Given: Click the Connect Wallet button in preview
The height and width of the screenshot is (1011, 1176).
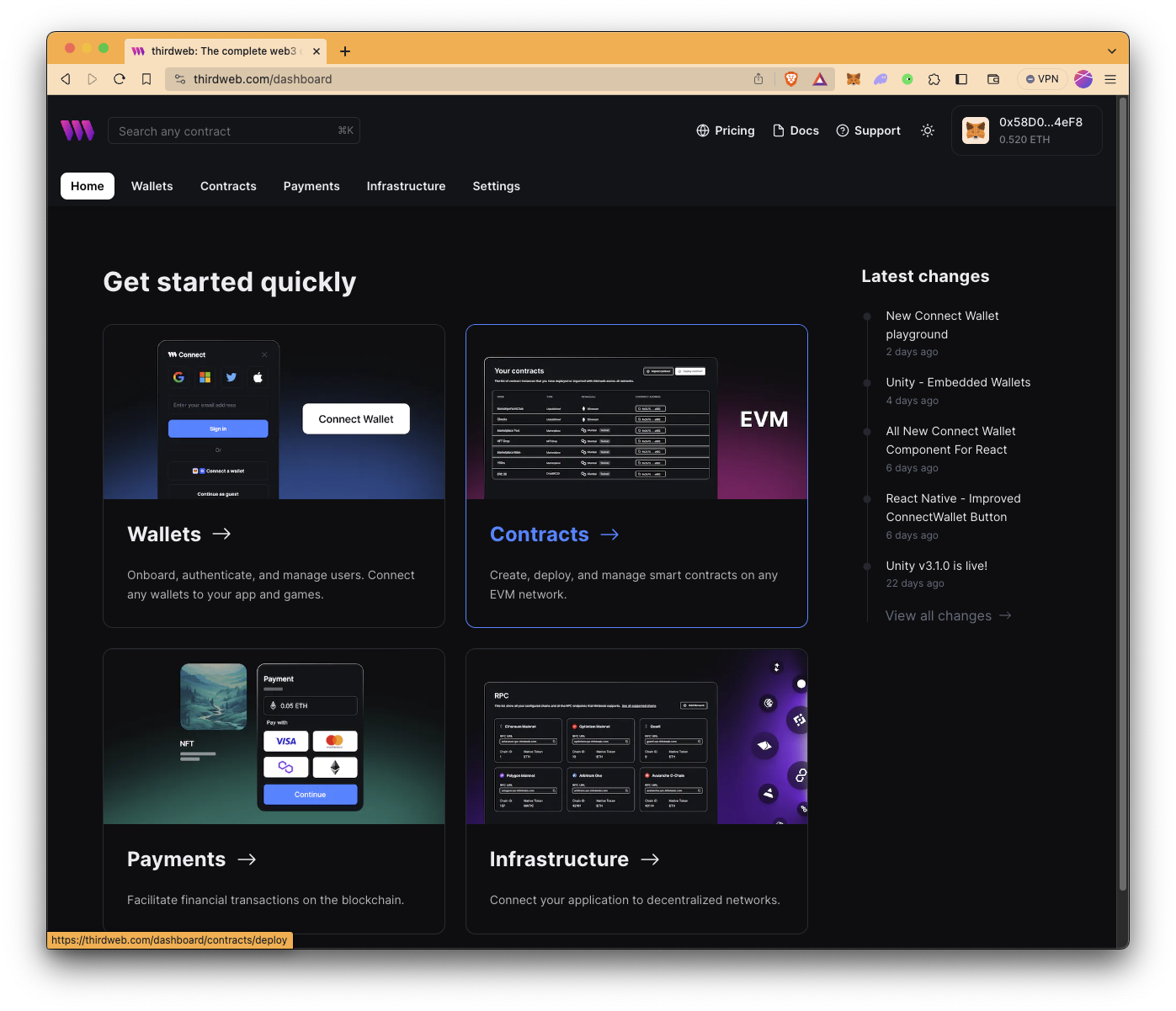Looking at the screenshot, I should pos(356,419).
